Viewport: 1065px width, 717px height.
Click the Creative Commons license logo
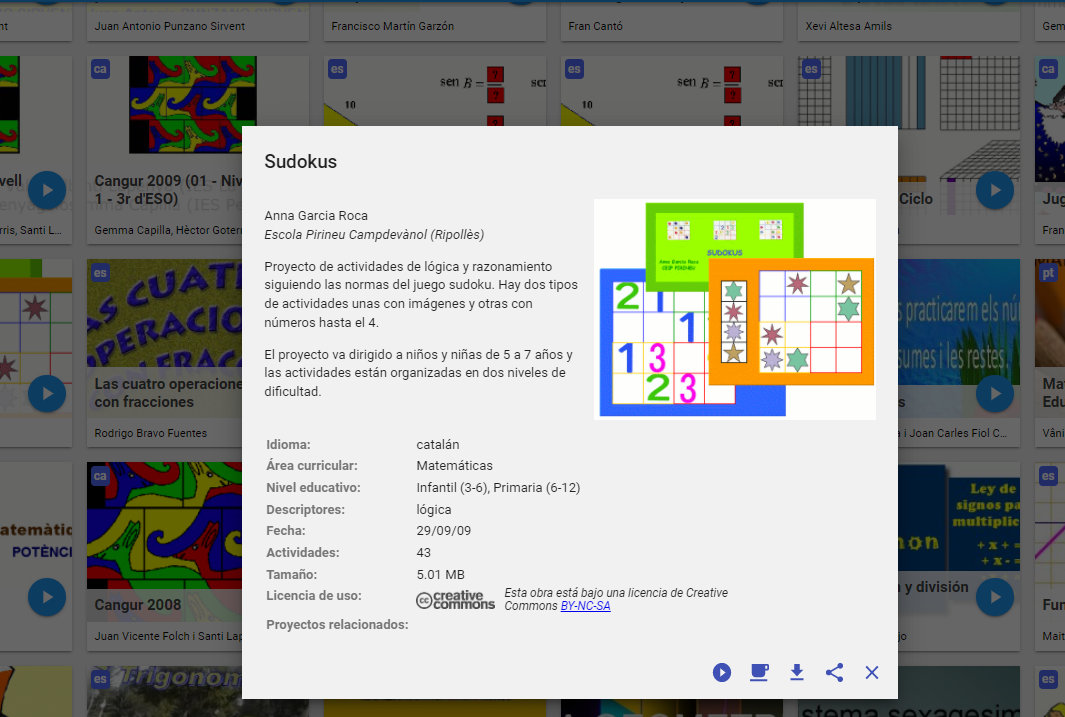pyautogui.click(x=455, y=598)
